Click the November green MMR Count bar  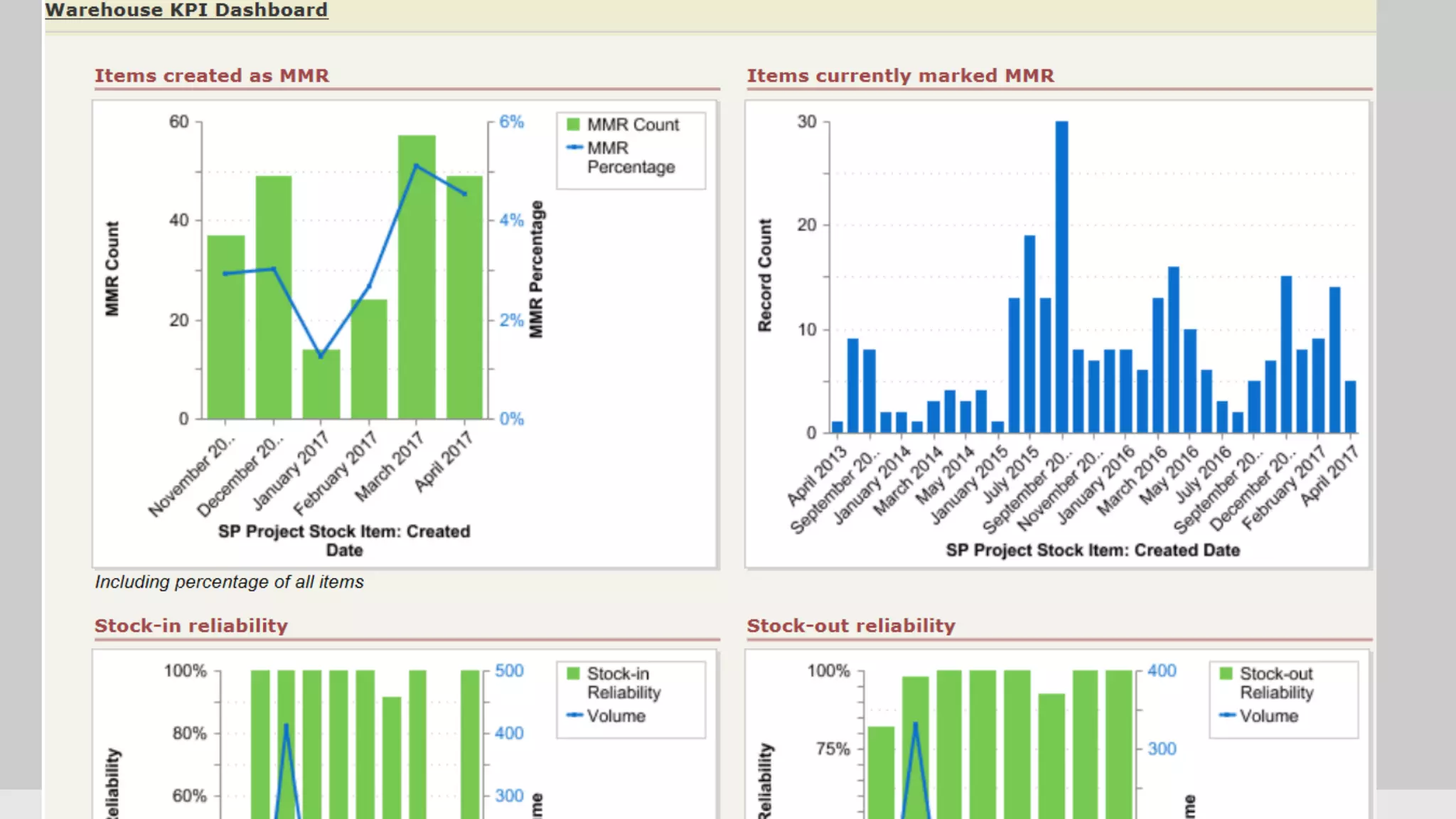coord(226,341)
